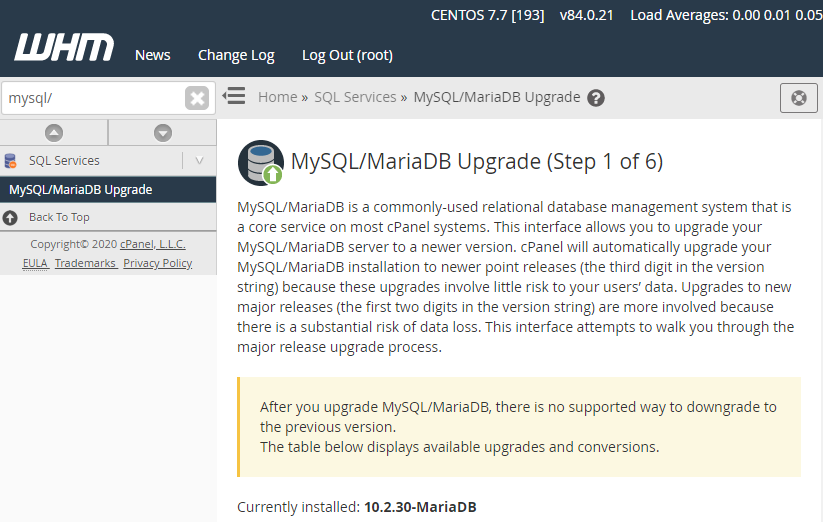Viewport: 823px width, 522px height.
Task: Collapse the SQL Services section chevron
Action: click(x=199, y=161)
